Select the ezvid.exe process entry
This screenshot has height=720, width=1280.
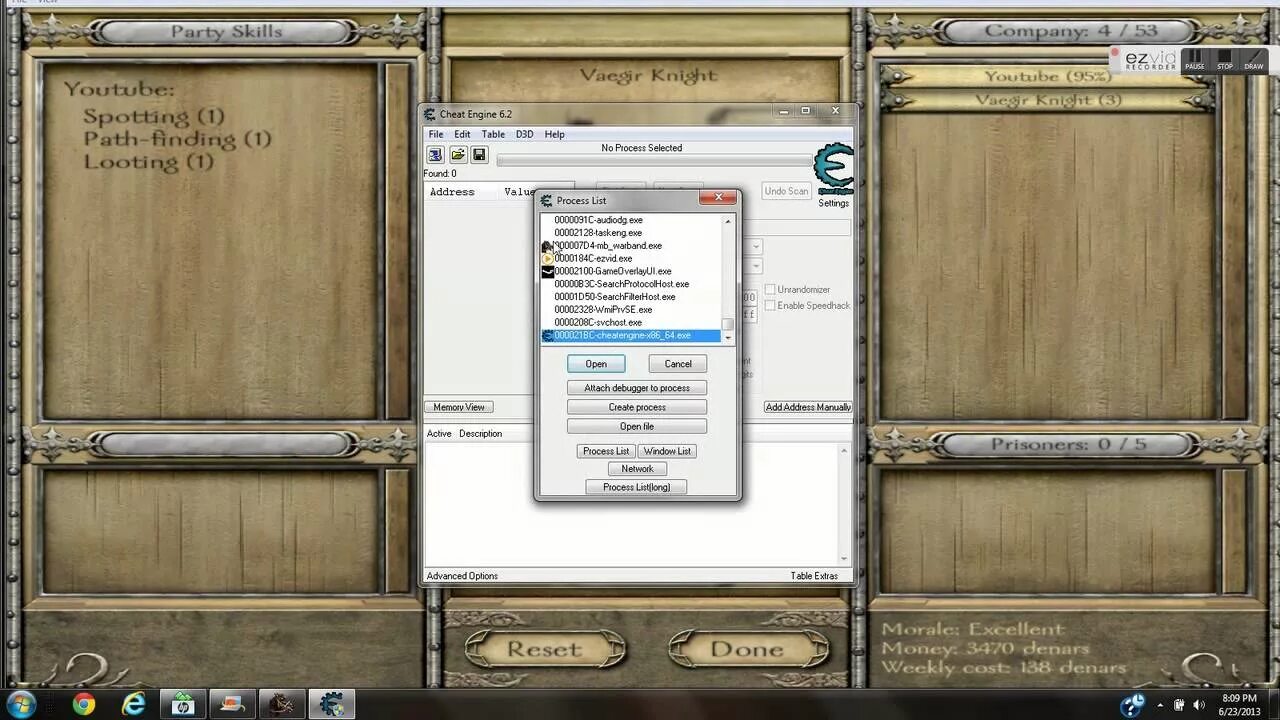coord(593,259)
